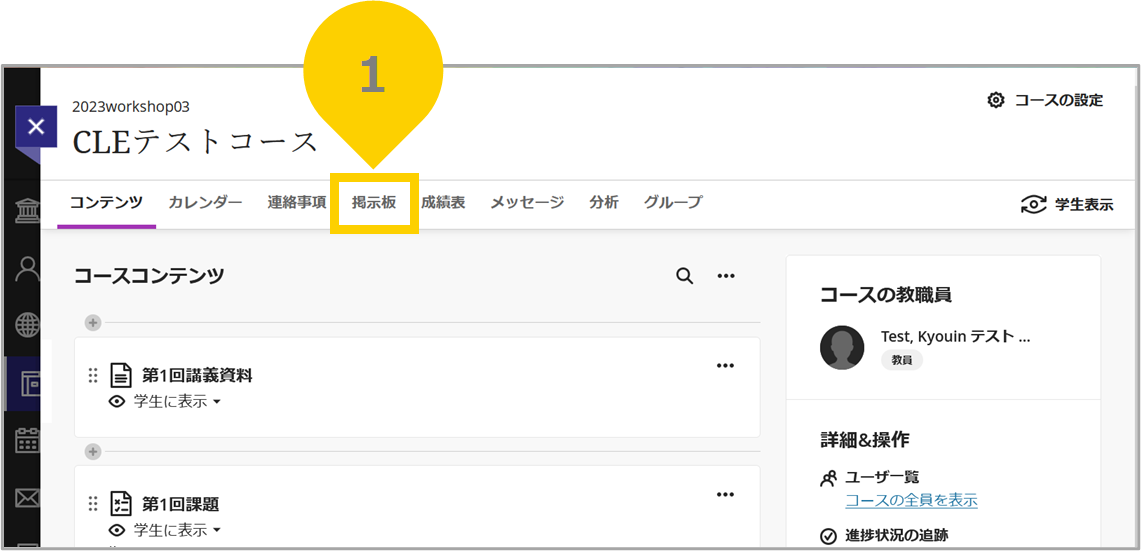Image resolution: width=1141 pixels, height=551 pixels.
Task: Click 詳細&操作 heading
Action: [864, 440]
